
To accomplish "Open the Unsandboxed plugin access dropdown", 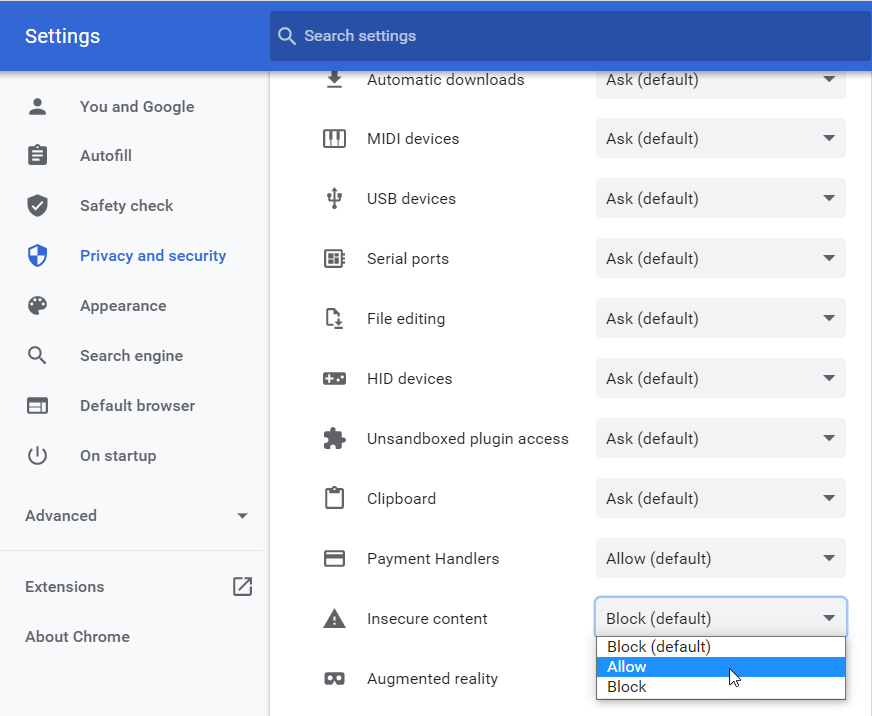I will (721, 439).
